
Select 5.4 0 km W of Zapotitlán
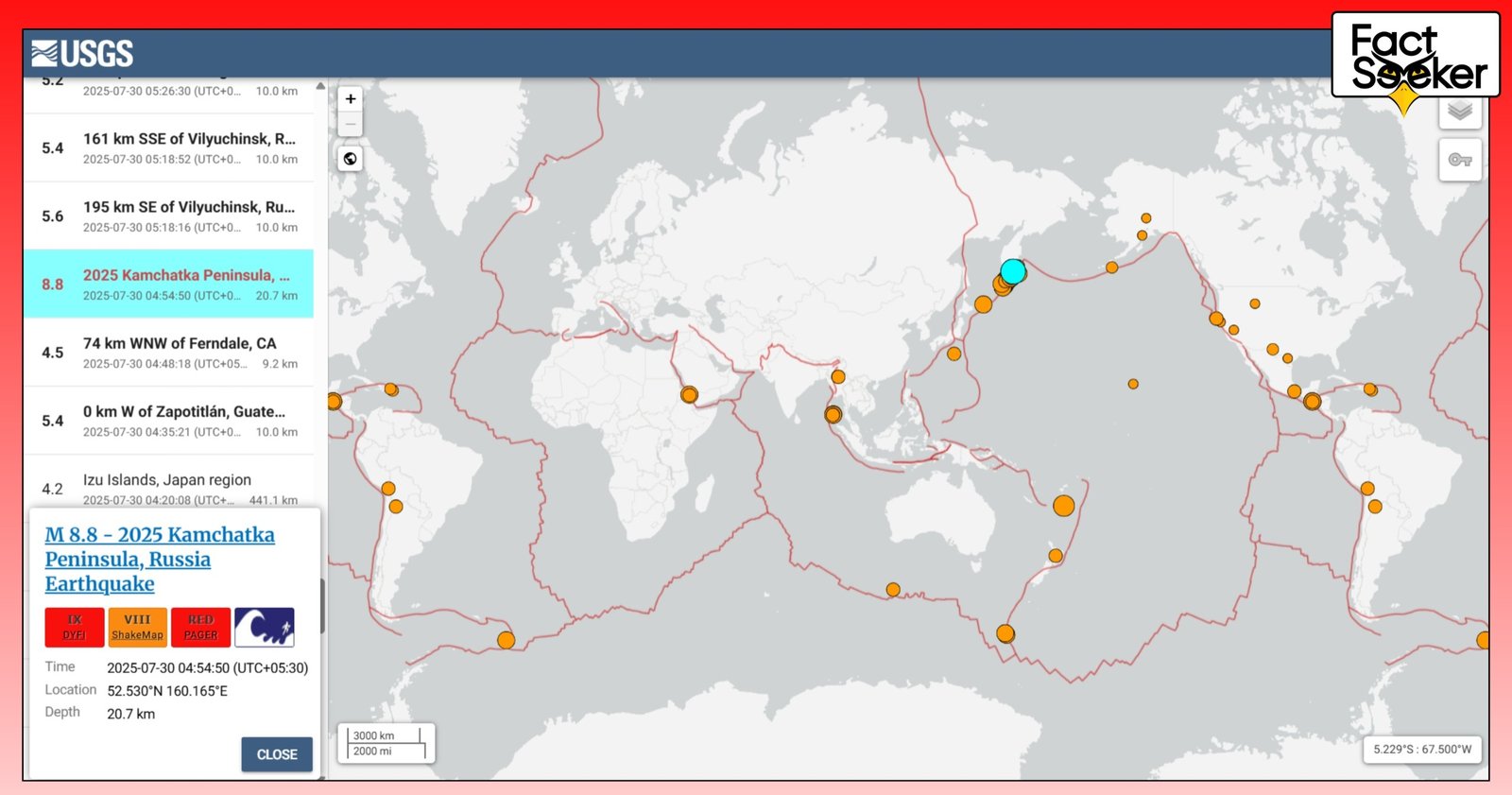coord(169,421)
